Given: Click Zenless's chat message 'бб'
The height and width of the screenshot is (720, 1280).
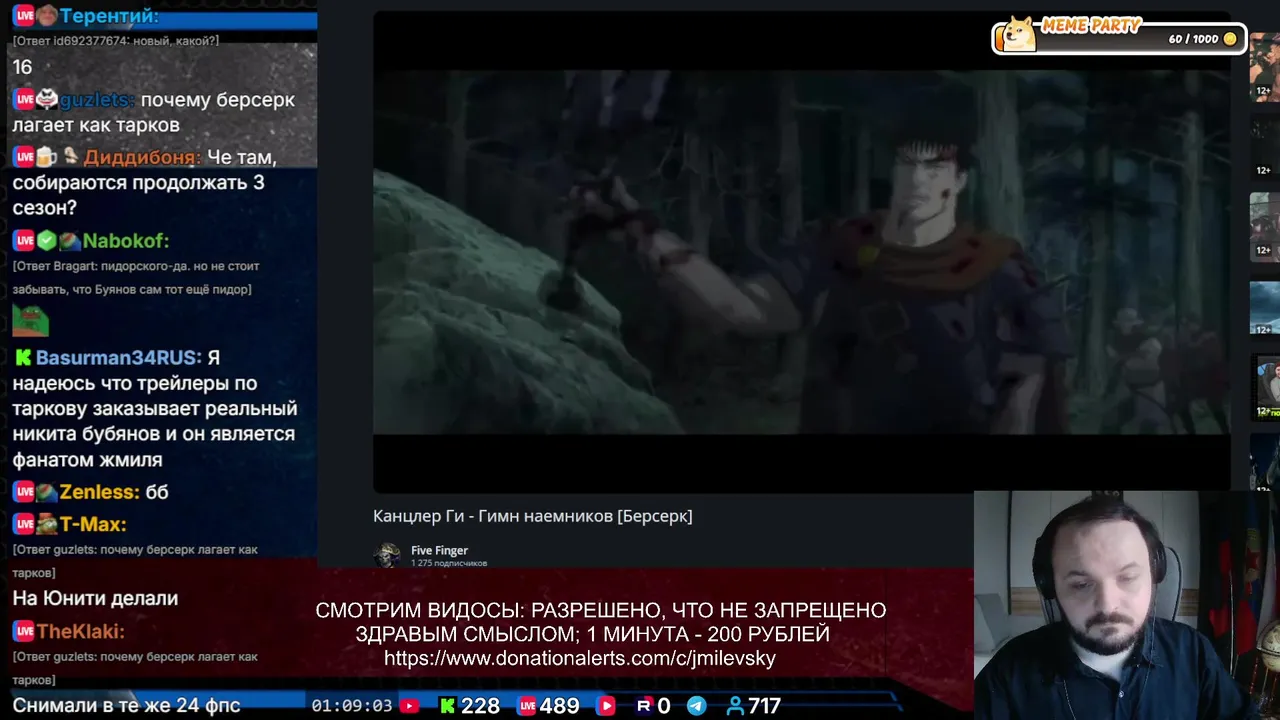Looking at the screenshot, I should pyautogui.click(x=157, y=492).
